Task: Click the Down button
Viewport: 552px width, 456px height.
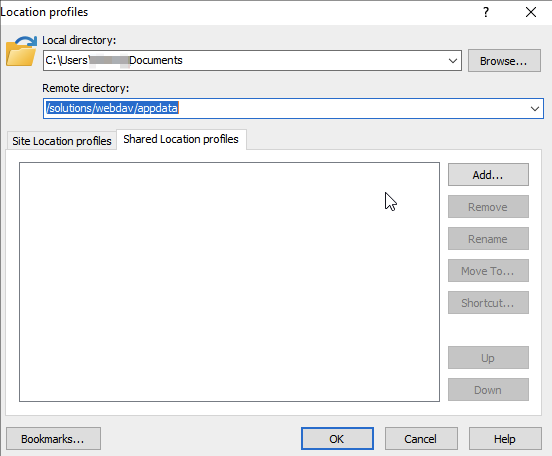Action: click(x=488, y=390)
